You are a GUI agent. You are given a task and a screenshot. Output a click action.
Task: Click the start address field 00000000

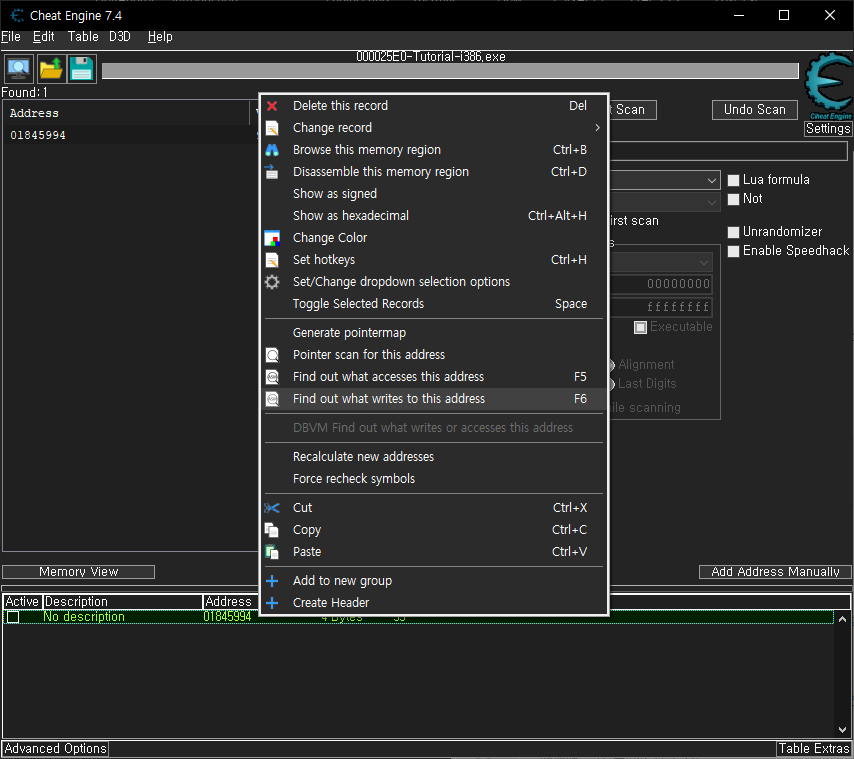point(660,284)
